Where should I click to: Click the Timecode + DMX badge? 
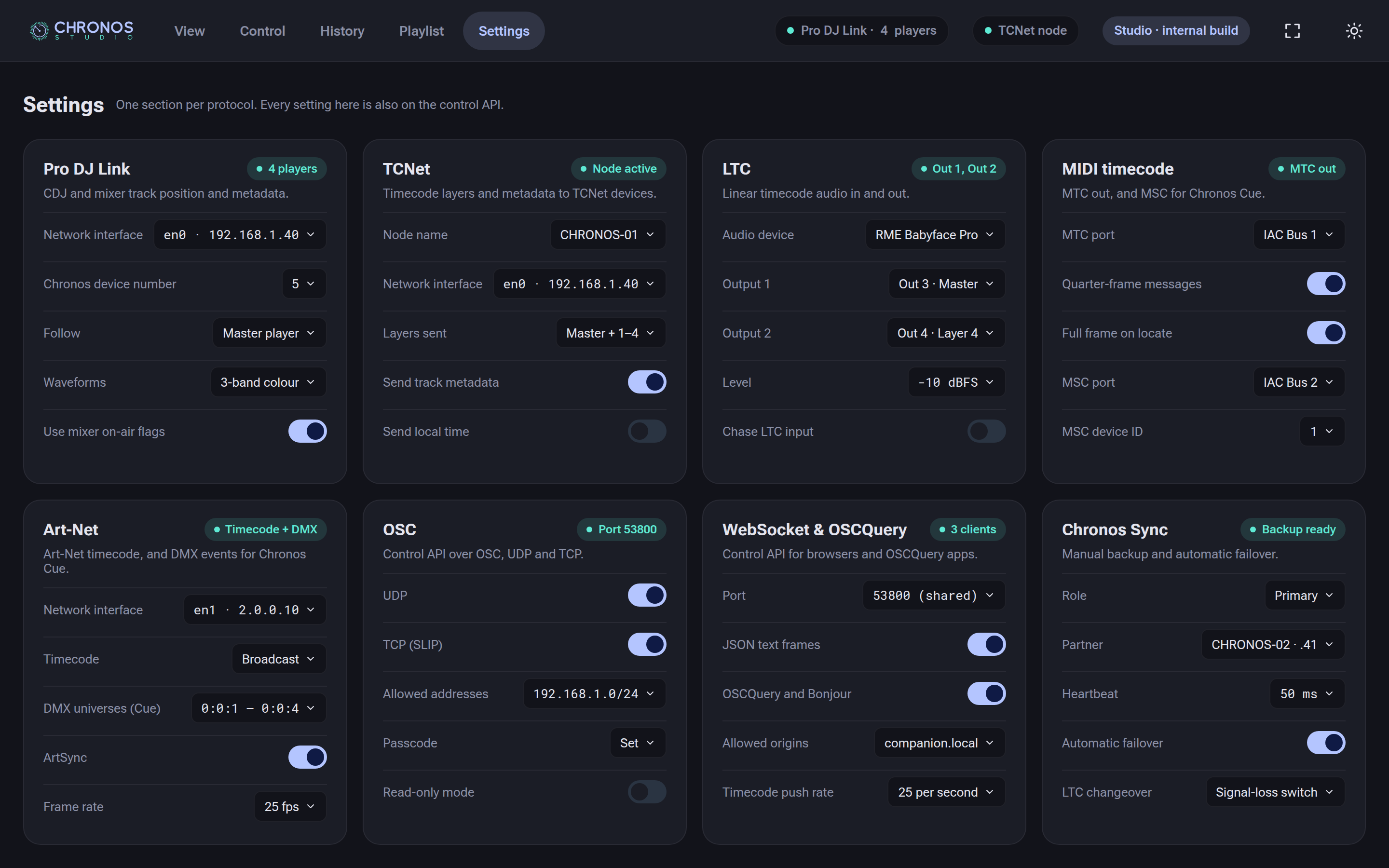coord(266,529)
